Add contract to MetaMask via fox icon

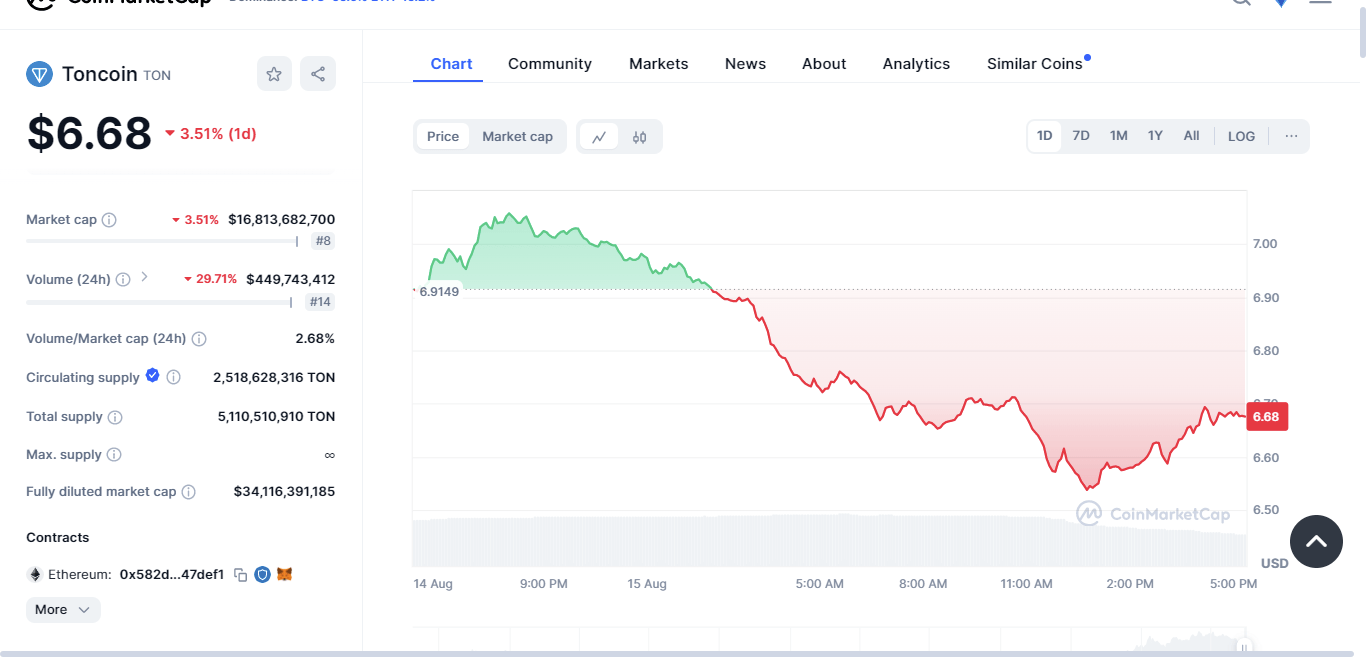click(285, 575)
